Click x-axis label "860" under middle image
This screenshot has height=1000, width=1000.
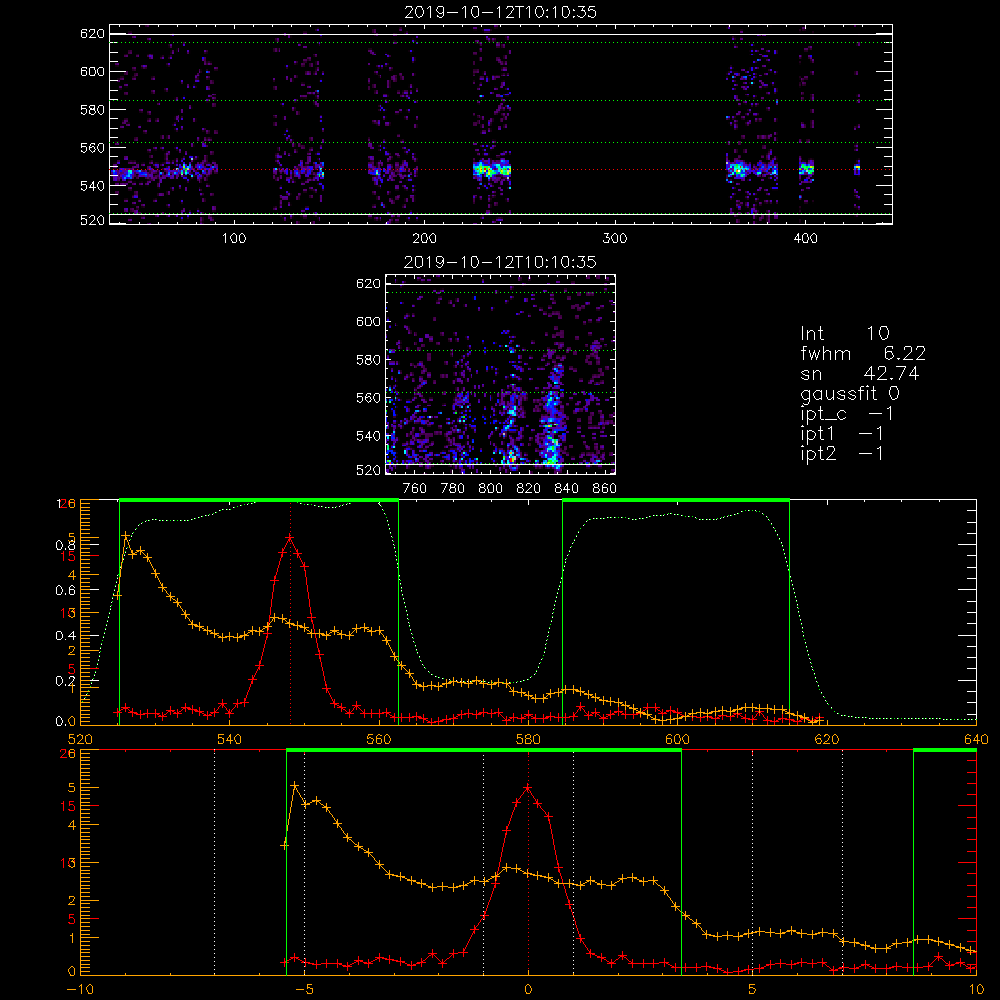pyautogui.click(x=605, y=489)
